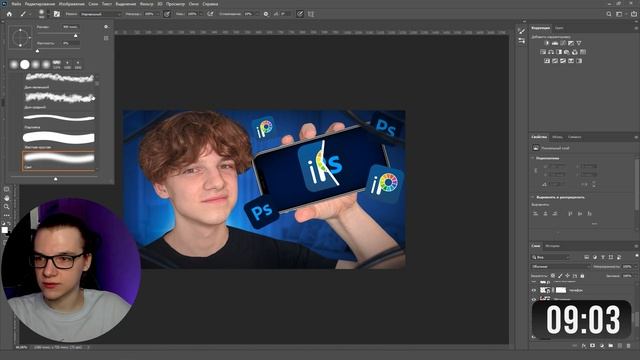Image resolution: width=640 pixels, height=360 pixels.
Task: Add layer mask button at Layers bottom
Action: [x=593, y=346]
